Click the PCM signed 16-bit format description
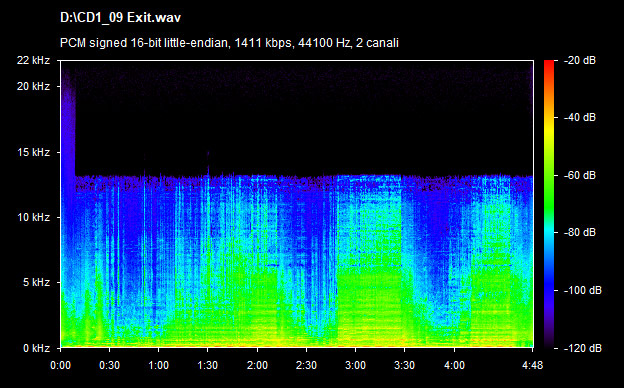 229,43
